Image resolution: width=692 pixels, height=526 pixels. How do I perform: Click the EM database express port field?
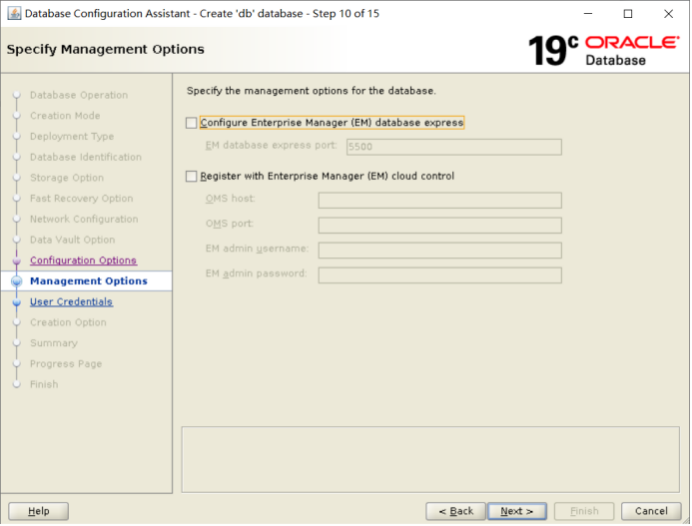coord(454,147)
